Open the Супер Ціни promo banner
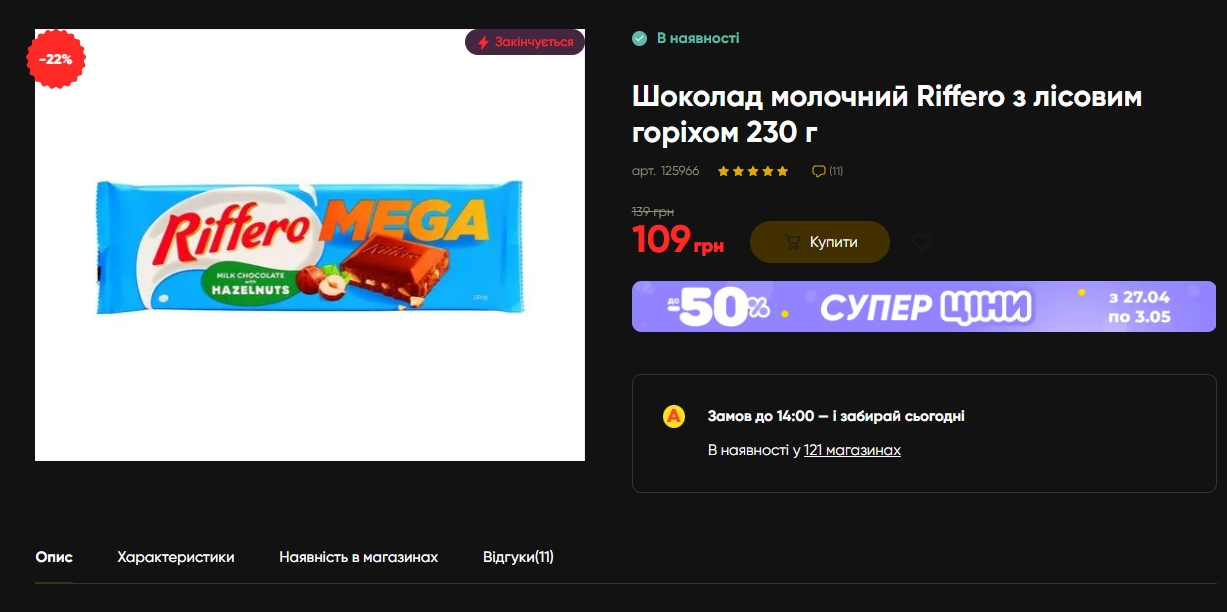Screen dimensions: 1227x612 click(924, 306)
